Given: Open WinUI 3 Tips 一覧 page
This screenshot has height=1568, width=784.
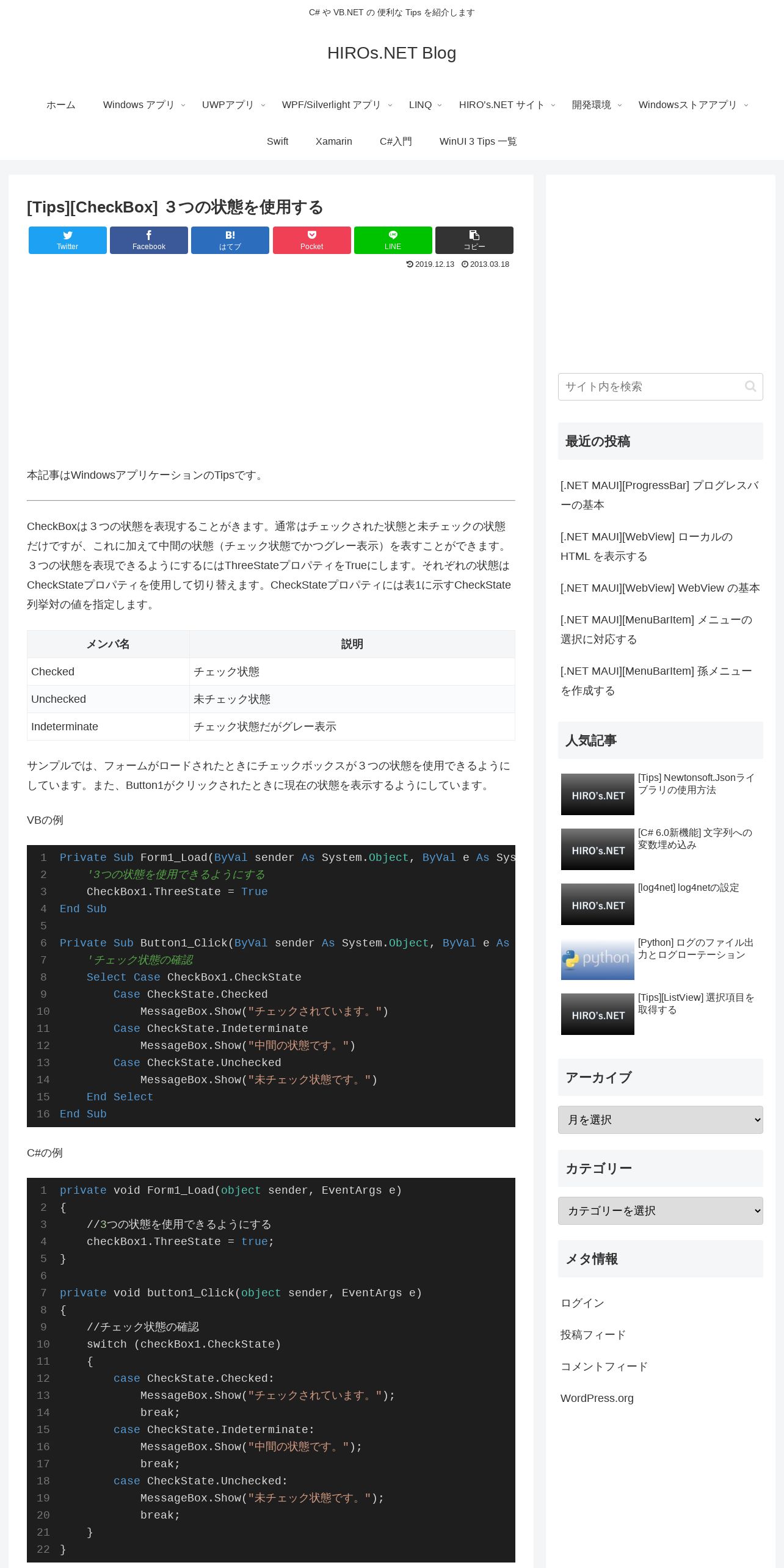Looking at the screenshot, I should (x=478, y=142).
